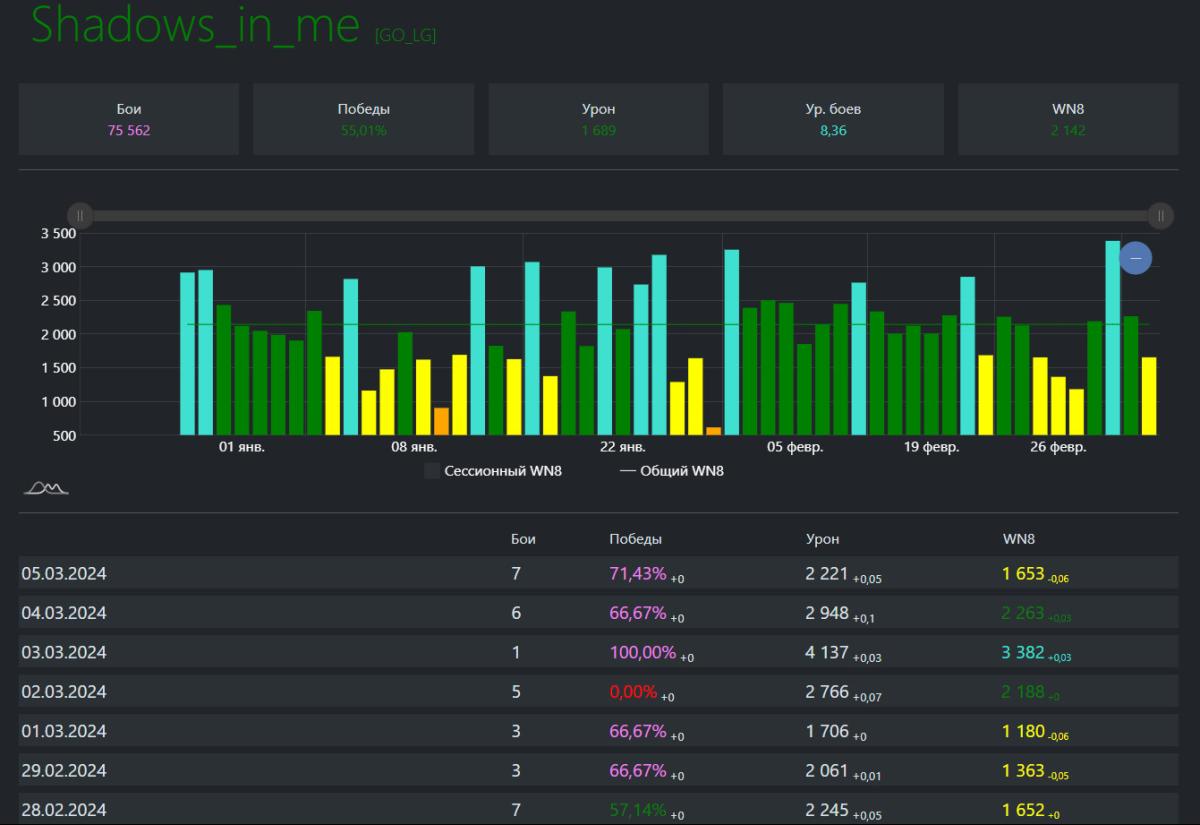Click the right range slider handle

click(x=1160, y=215)
